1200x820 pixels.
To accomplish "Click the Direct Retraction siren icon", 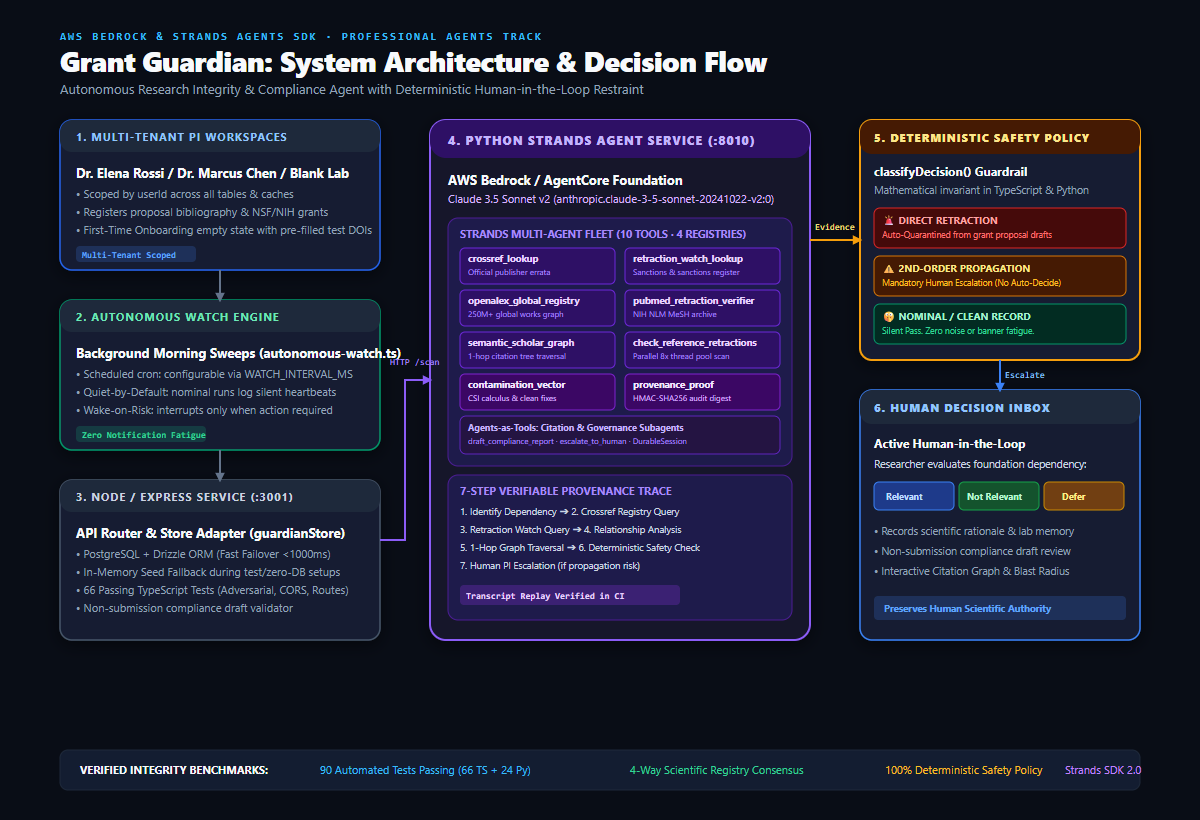I will (888, 220).
